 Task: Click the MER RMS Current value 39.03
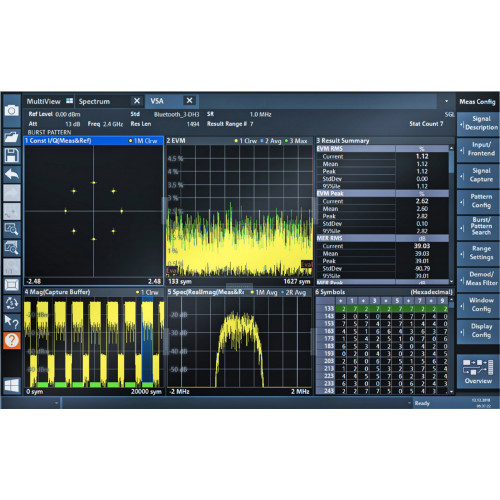click(422, 246)
